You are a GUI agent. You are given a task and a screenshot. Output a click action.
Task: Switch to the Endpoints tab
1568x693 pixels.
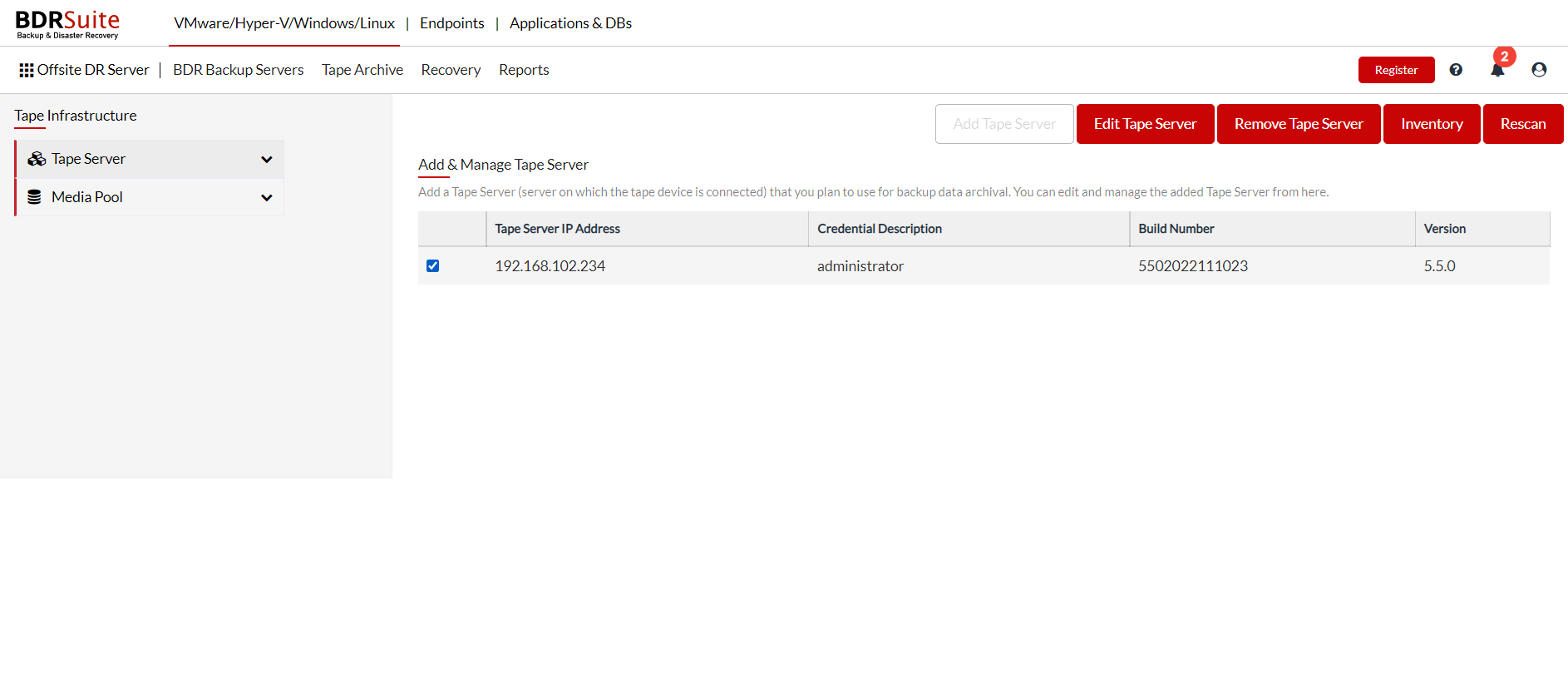[x=452, y=23]
